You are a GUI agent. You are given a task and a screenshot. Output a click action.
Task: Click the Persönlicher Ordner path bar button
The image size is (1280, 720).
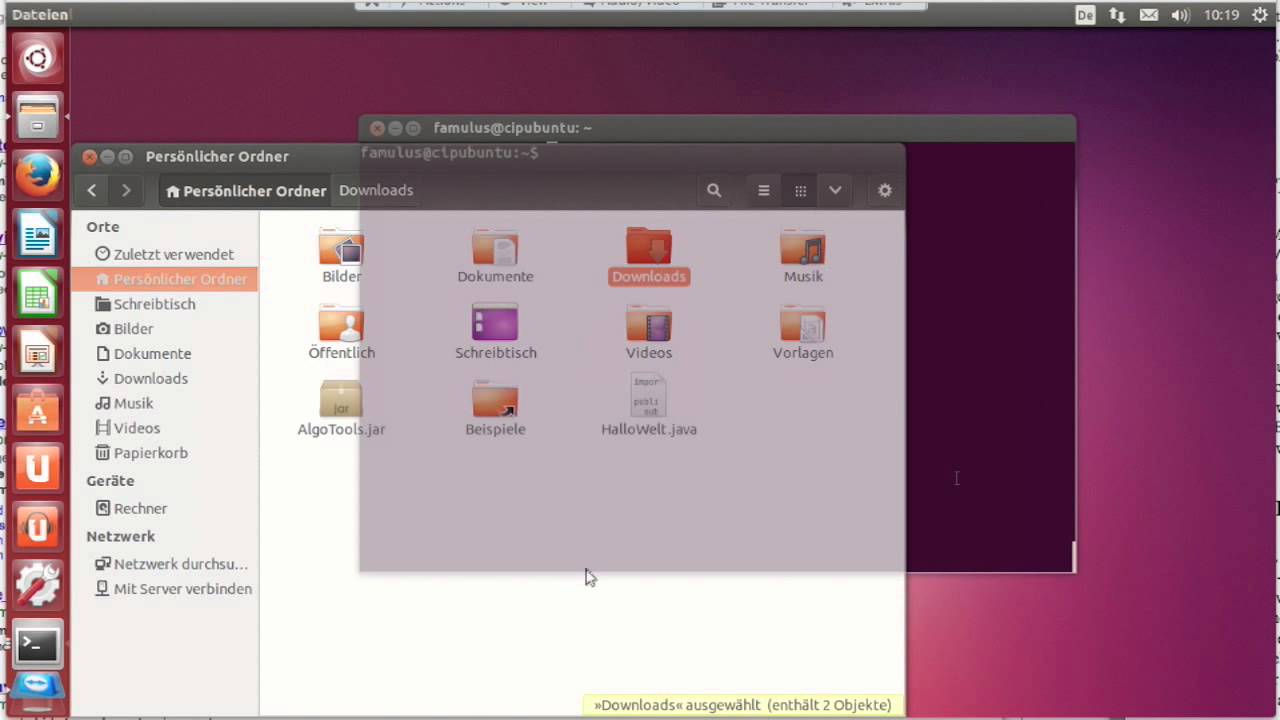[x=246, y=190]
